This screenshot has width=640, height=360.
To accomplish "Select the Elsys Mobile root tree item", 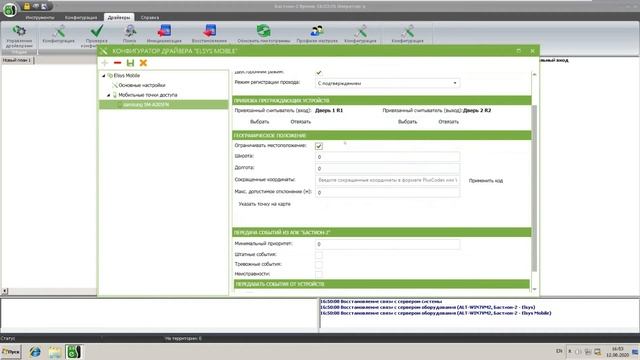I will point(127,76).
